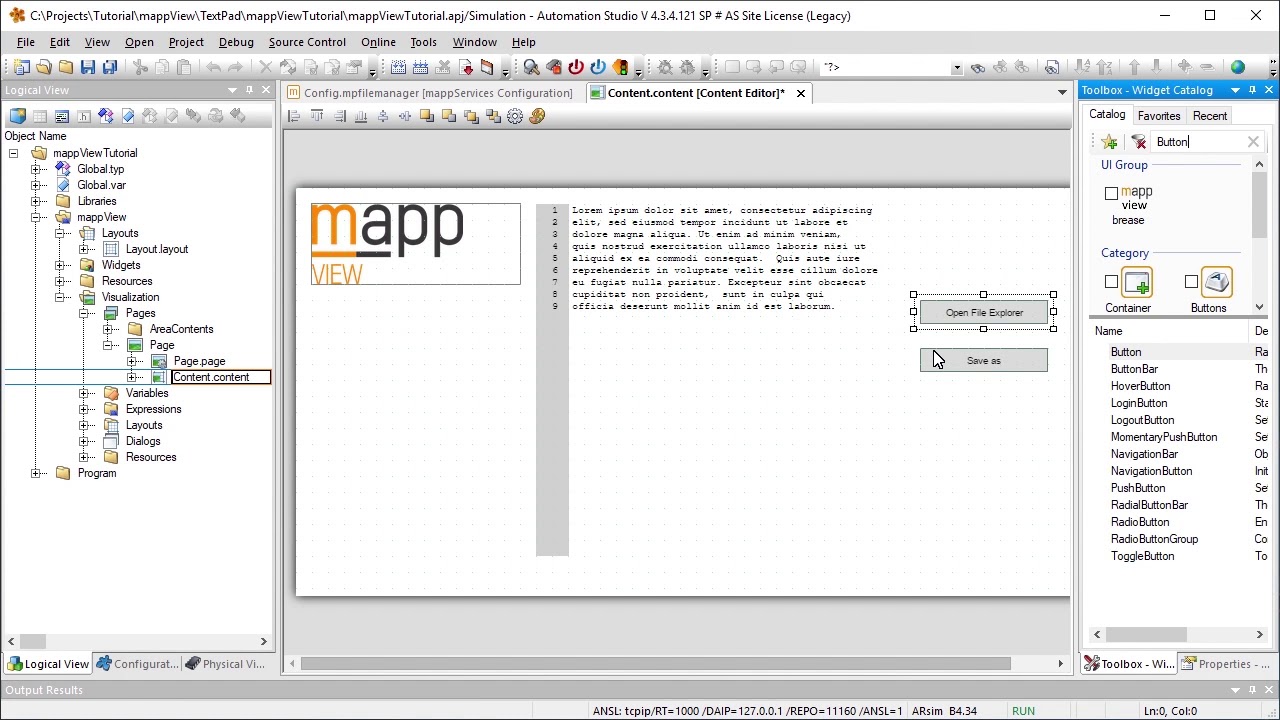
Task: Switch to Configuration View tab
Action: click(x=136, y=664)
